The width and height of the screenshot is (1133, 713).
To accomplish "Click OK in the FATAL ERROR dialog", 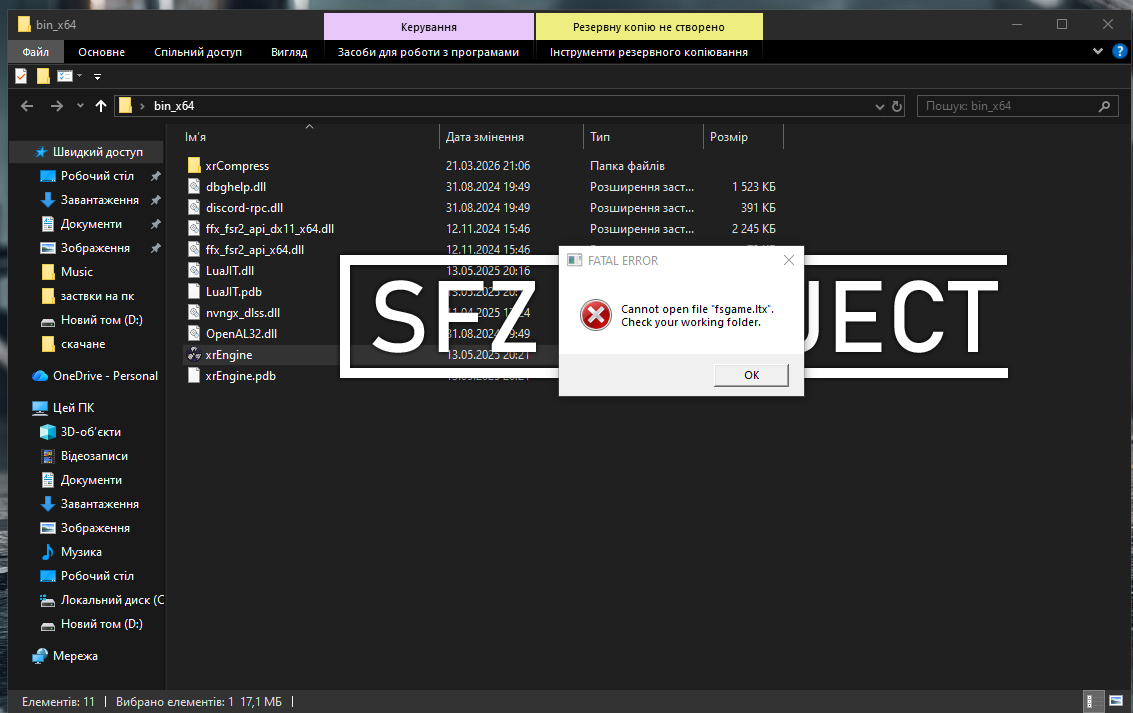I will point(751,375).
